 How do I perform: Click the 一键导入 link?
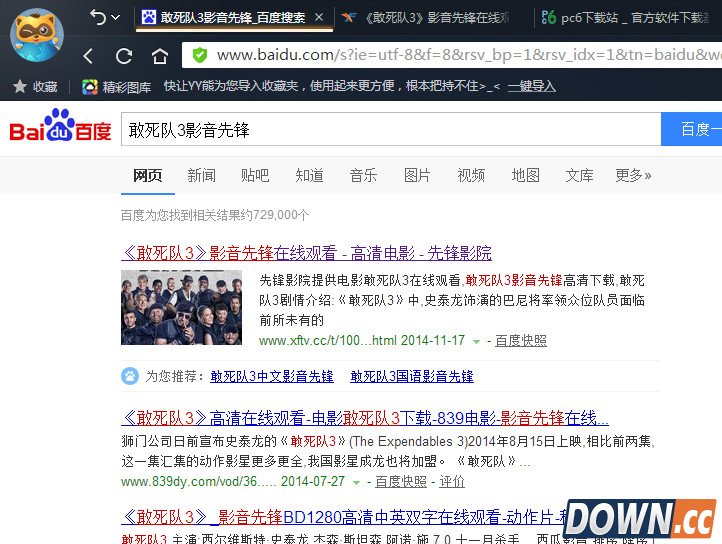tap(531, 86)
